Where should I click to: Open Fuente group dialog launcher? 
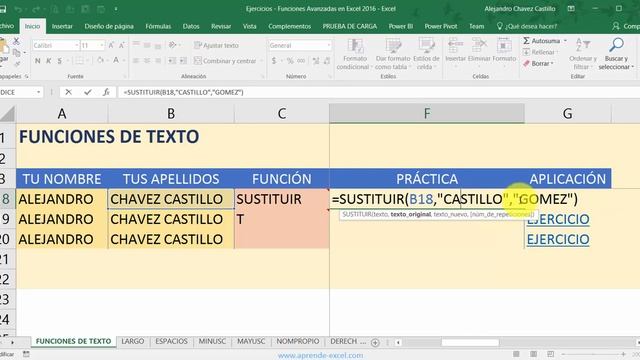click(x=124, y=76)
